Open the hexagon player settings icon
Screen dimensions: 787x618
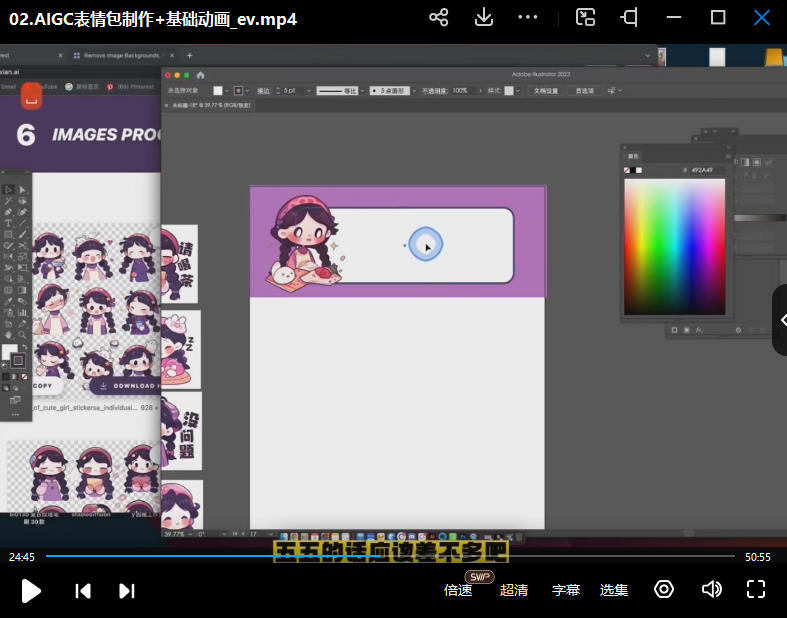click(664, 589)
